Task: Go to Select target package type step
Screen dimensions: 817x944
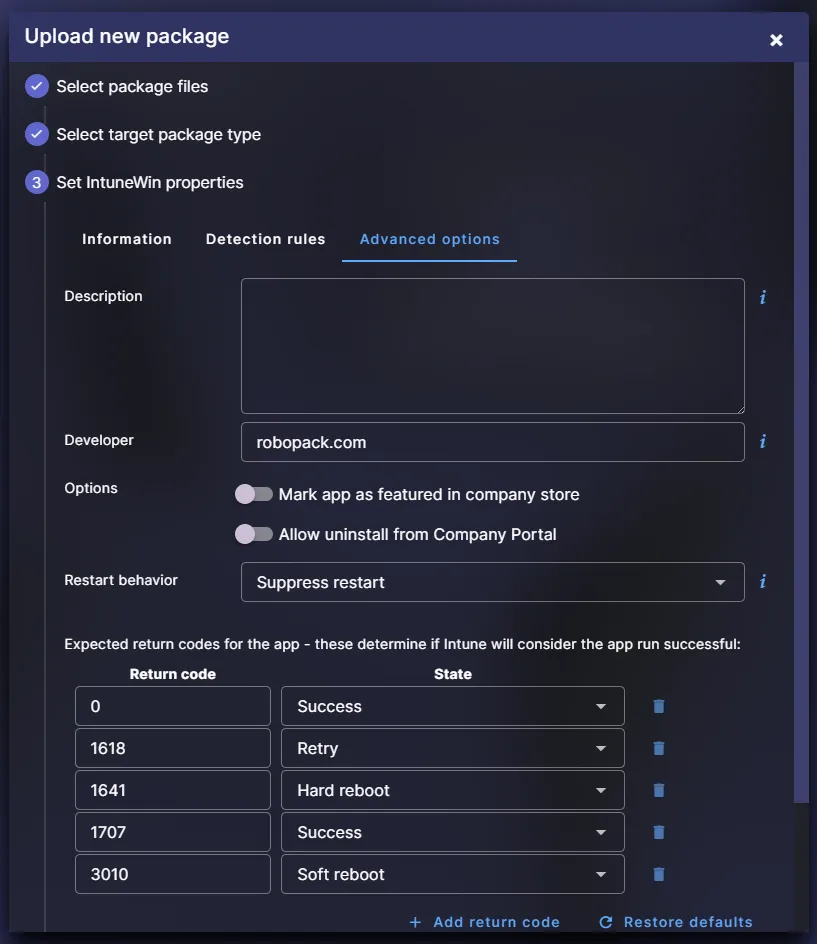Action: tap(158, 134)
